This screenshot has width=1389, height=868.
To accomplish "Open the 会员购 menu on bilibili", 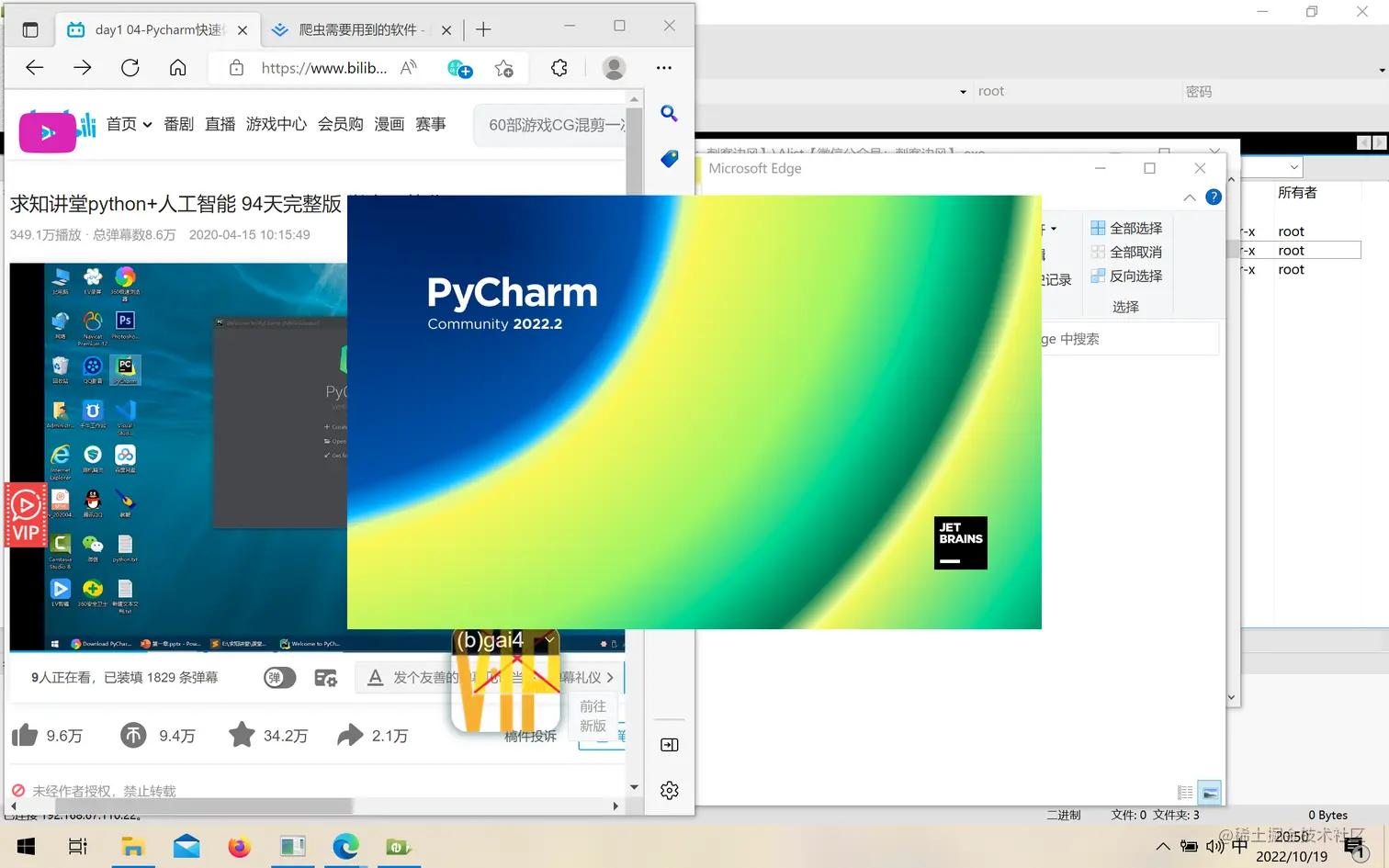I will coord(341,124).
